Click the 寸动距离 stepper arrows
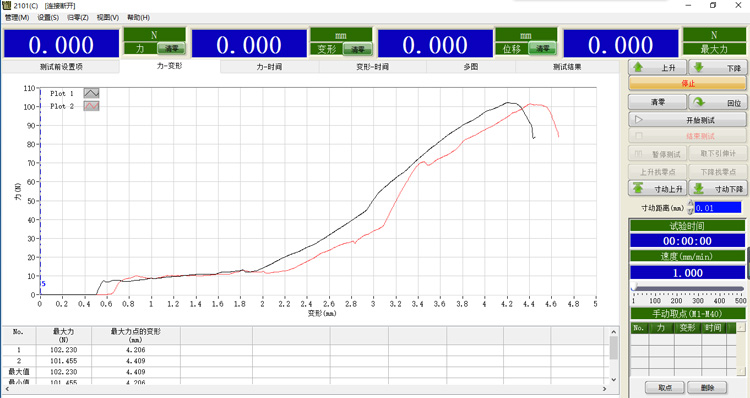The width and height of the screenshot is (750, 398). click(x=690, y=208)
